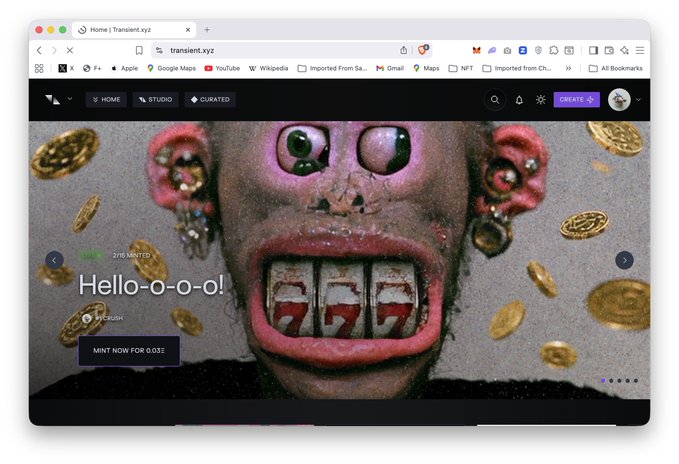Select the Home | Transient.xyz tab
Viewport: 679px width, 464px height.
coord(134,30)
